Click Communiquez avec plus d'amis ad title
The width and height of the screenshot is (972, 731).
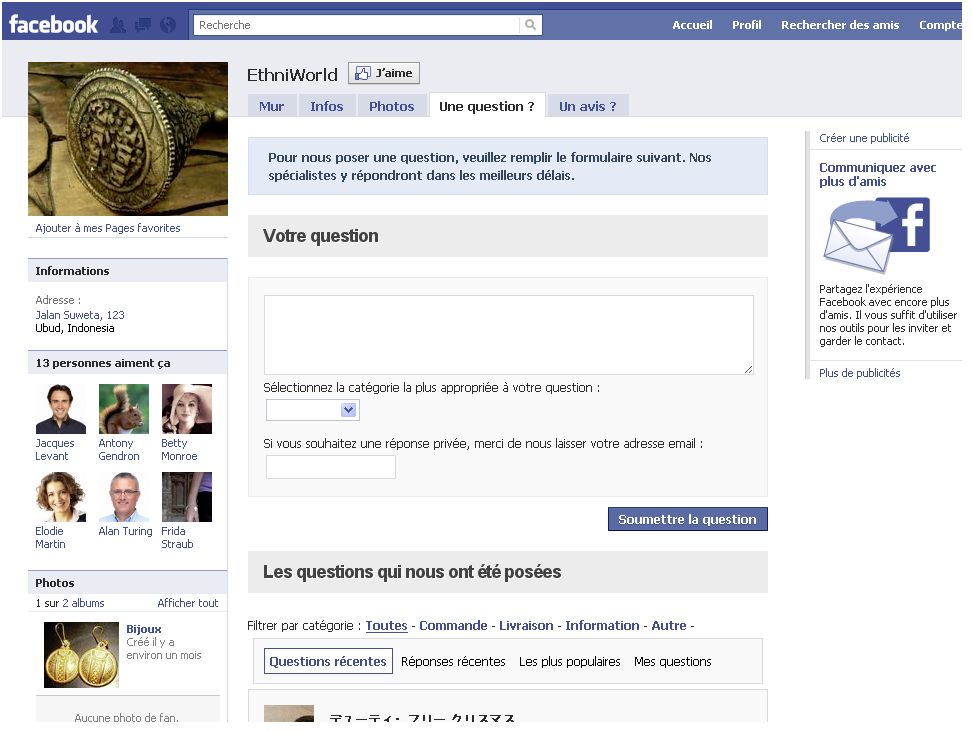tap(877, 174)
